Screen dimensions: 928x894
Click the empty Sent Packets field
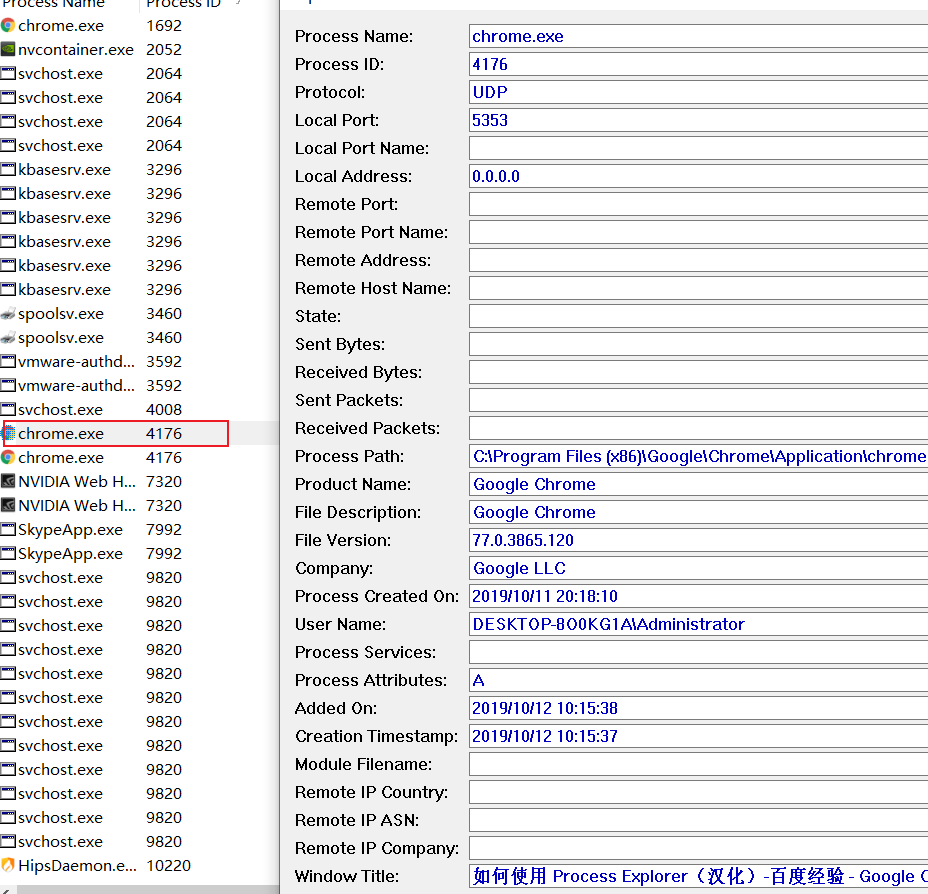point(698,401)
